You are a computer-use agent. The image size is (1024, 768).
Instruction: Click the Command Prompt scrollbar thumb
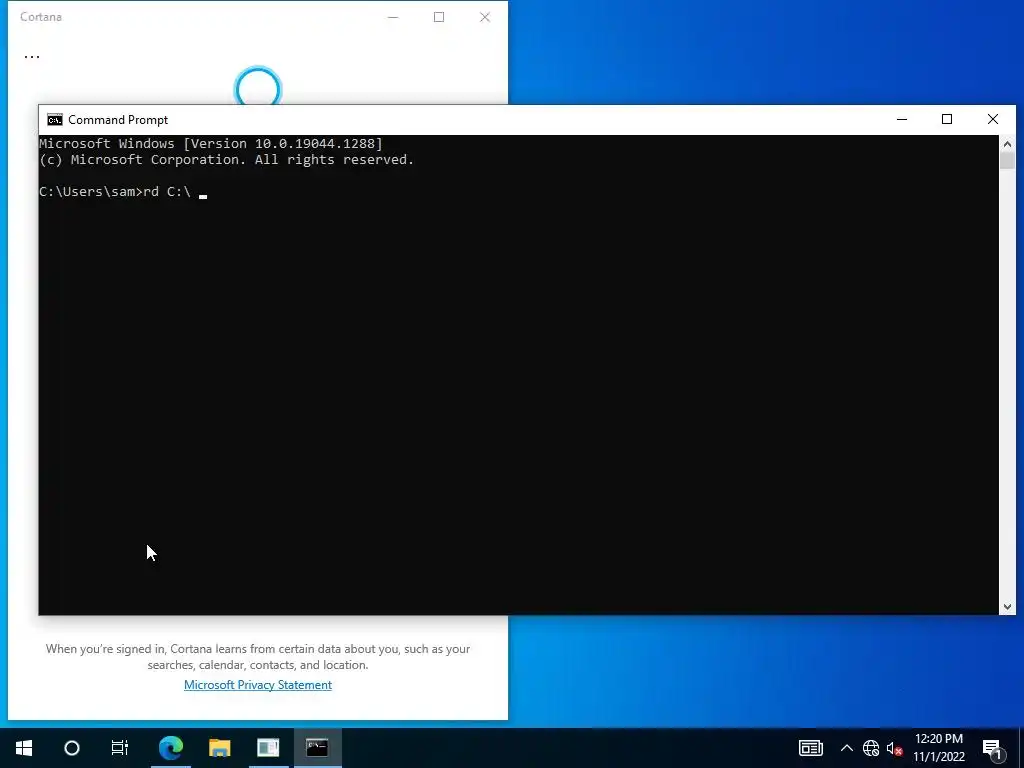pos(1007,161)
